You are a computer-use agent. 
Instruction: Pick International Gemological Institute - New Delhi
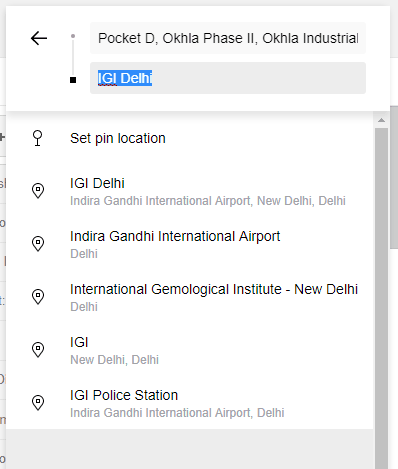pyautogui.click(x=190, y=297)
